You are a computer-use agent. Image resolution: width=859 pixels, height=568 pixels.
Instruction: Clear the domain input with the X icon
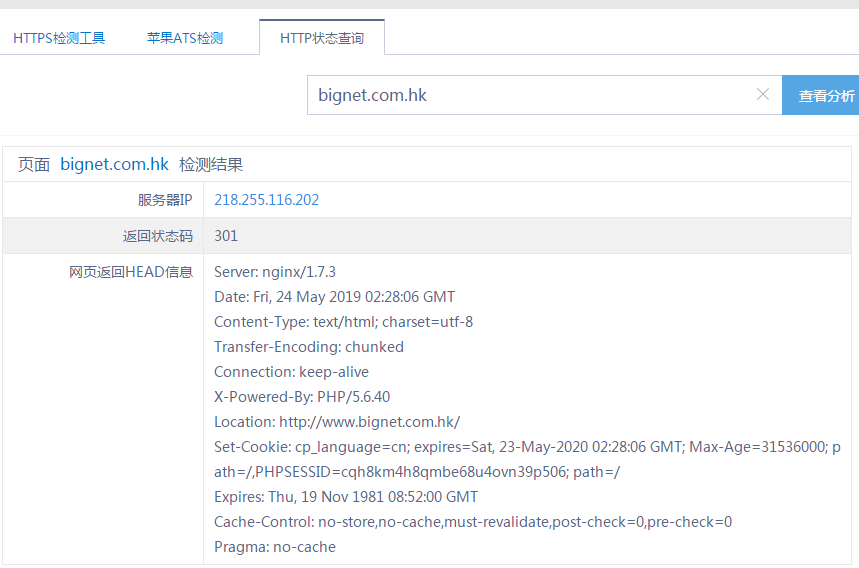click(763, 94)
